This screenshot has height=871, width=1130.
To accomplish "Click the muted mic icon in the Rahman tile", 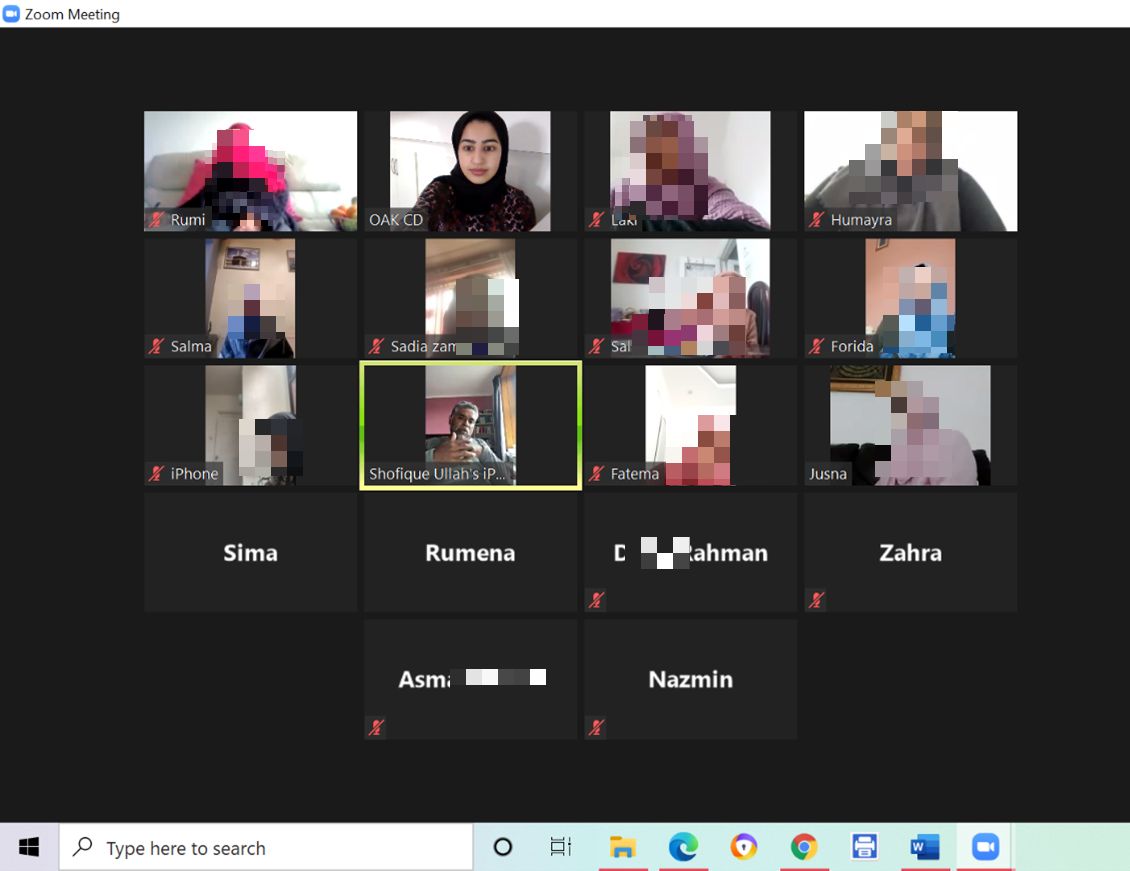I will pos(596,599).
